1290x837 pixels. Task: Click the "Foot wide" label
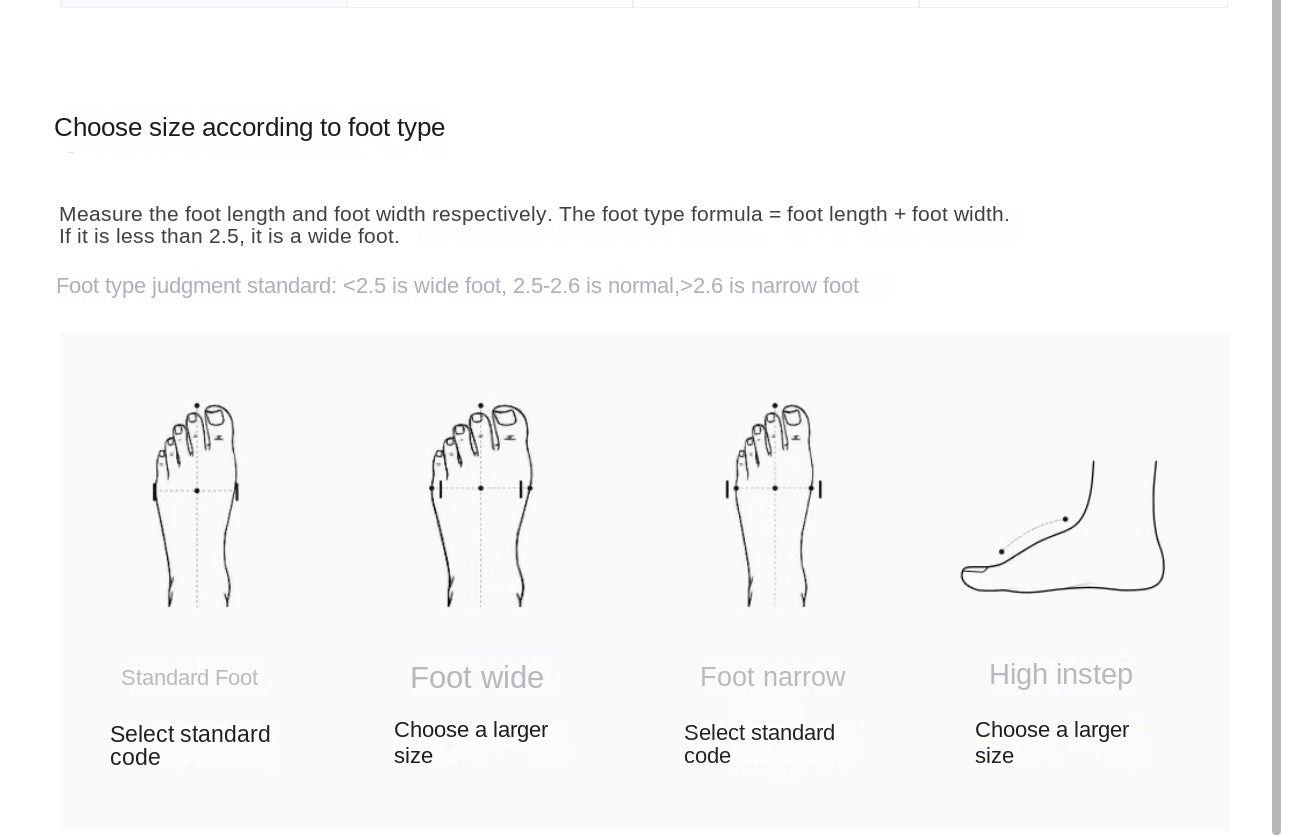(x=477, y=678)
